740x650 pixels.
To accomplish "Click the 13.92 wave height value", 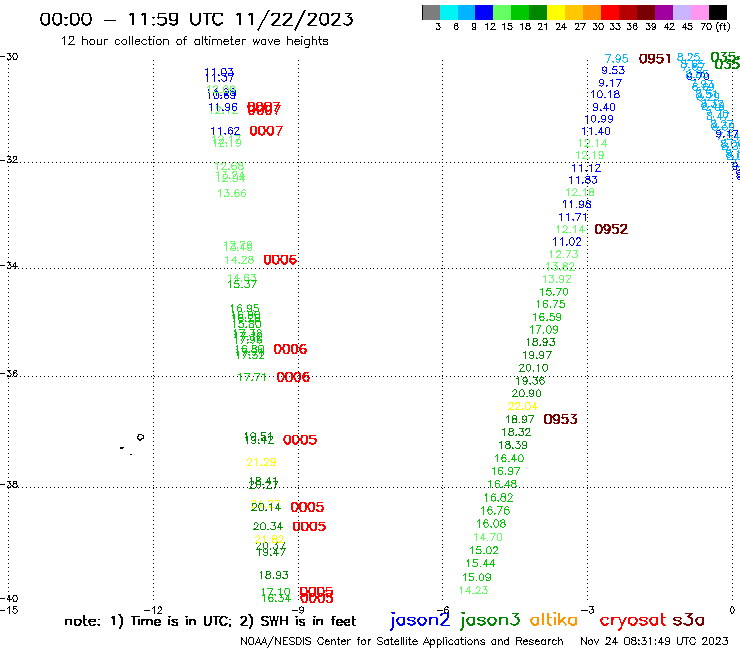I will point(557,279).
